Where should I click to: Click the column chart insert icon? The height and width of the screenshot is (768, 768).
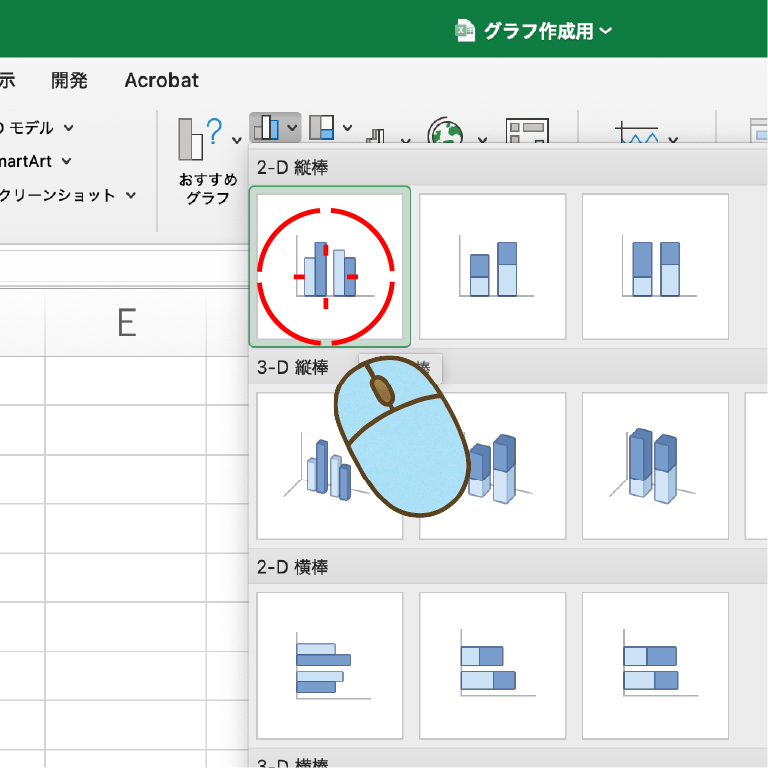pos(267,127)
